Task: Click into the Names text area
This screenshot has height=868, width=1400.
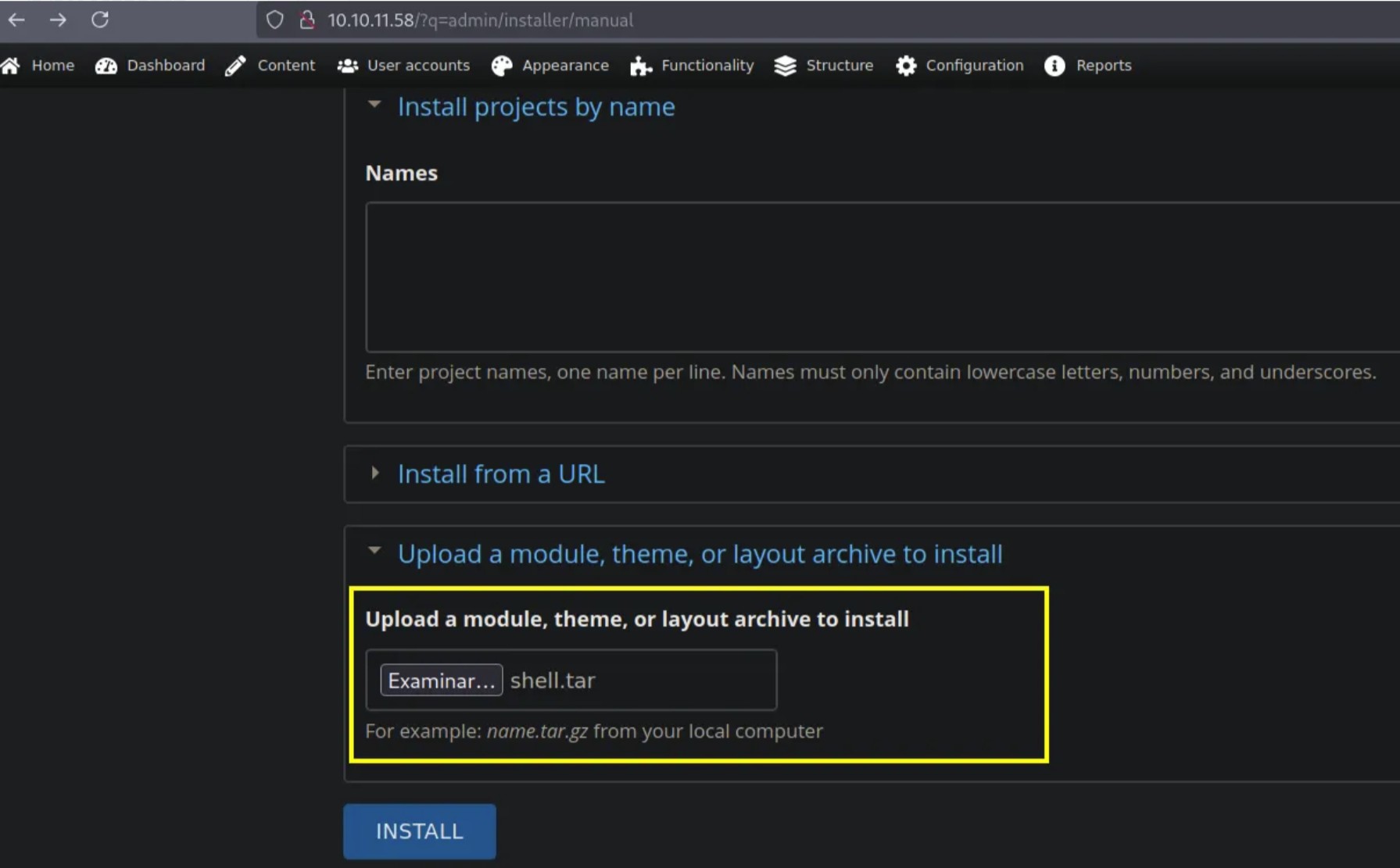Action: click(x=883, y=277)
